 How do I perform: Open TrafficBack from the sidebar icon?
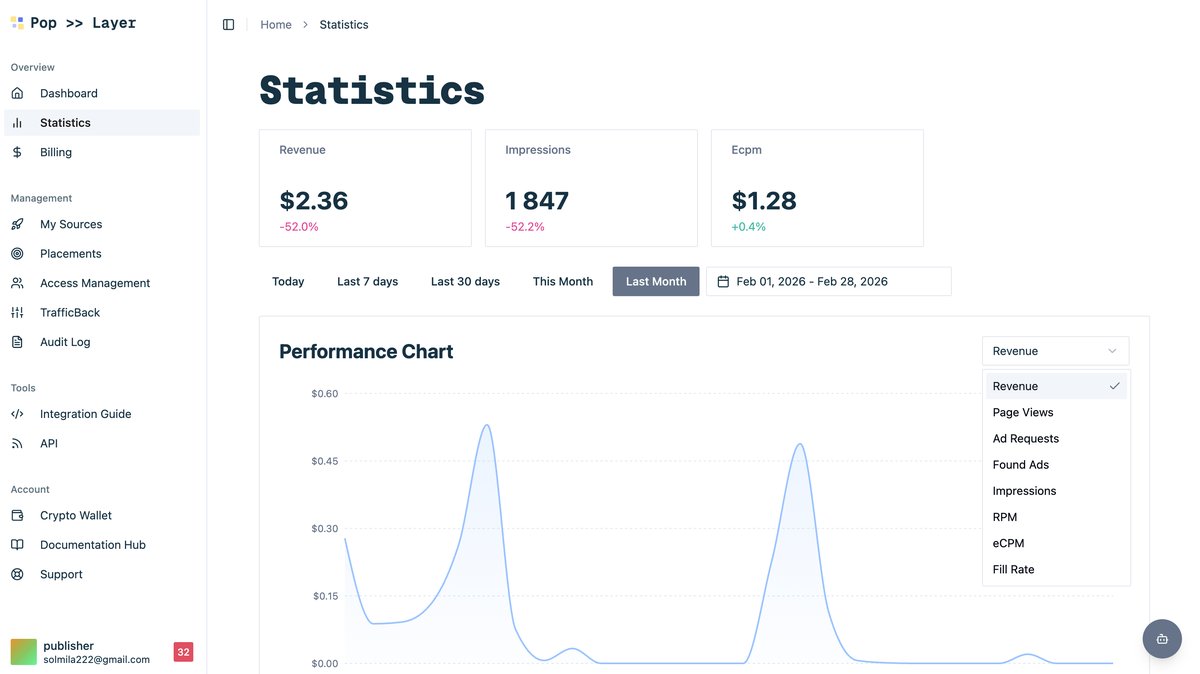[x=20, y=312]
